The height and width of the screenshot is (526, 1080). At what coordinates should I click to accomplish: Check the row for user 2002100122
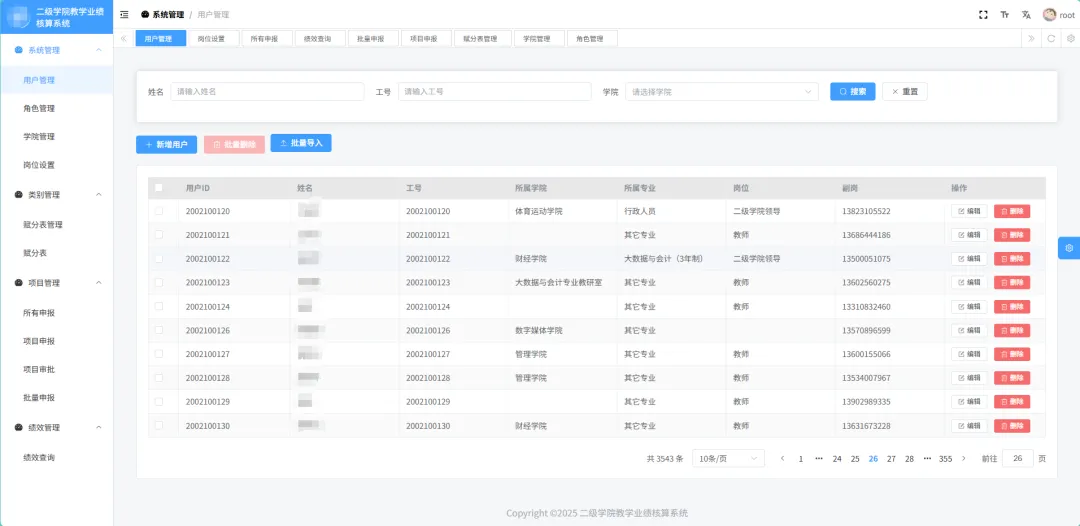159,259
